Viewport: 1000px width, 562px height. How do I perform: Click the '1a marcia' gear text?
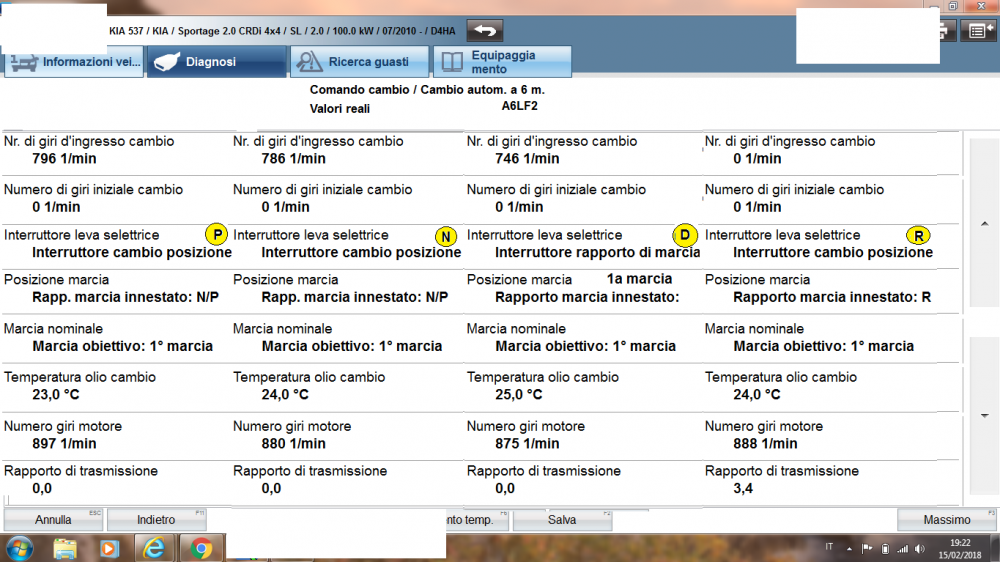(x=639, y=279)
